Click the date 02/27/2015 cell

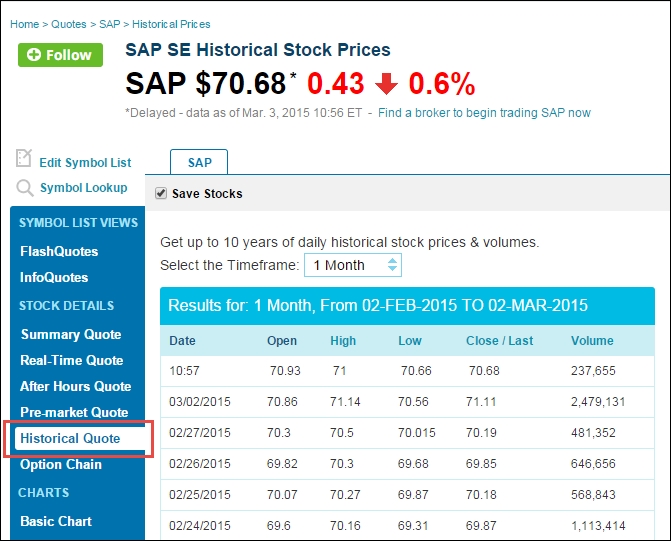pyautogui.click(x=200, y=433)
